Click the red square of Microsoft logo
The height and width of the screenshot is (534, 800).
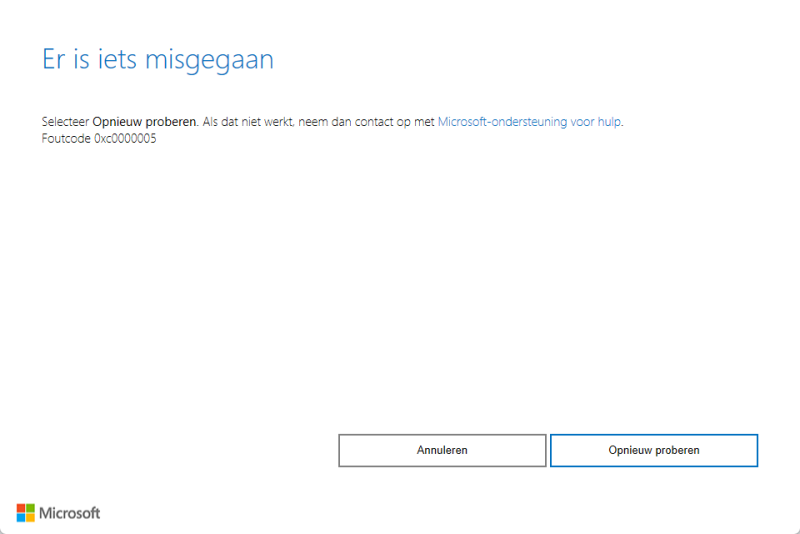point(20,508)
